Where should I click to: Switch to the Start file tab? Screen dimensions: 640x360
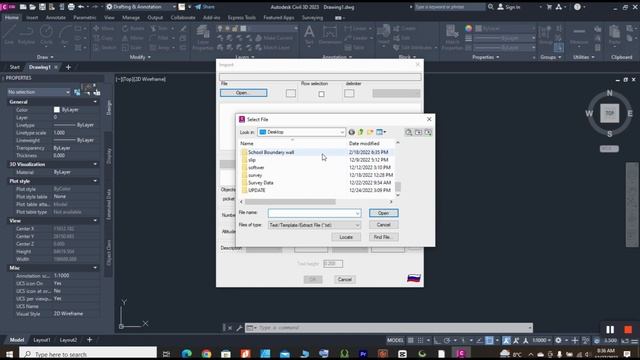(15, 67)
